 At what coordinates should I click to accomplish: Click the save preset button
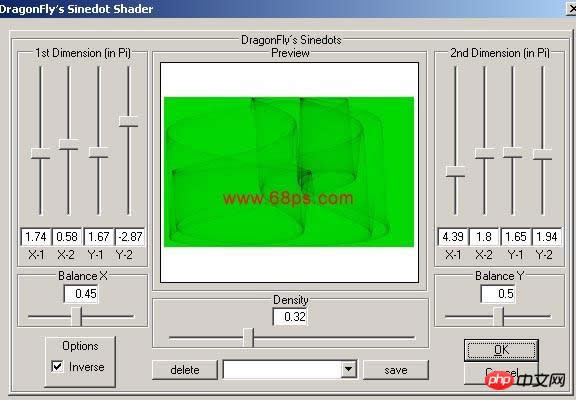click(396, 370)
